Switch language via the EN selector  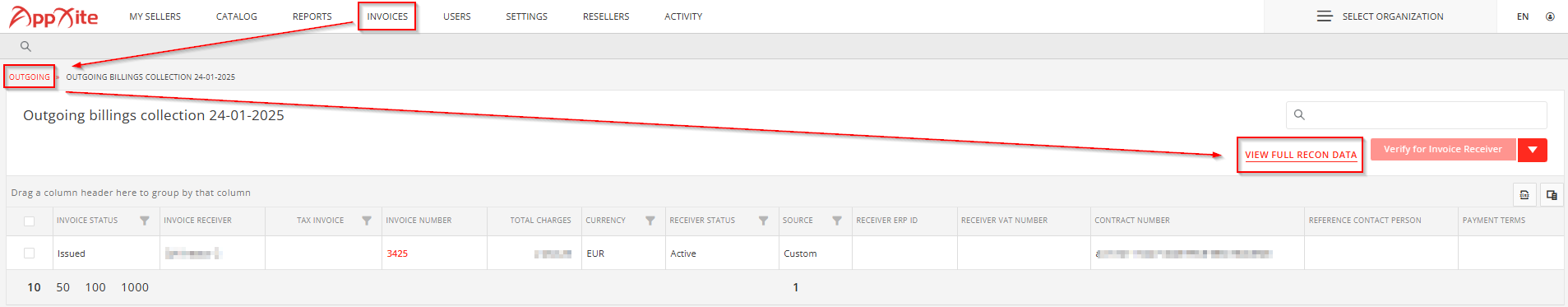(x=1523, y=16)
